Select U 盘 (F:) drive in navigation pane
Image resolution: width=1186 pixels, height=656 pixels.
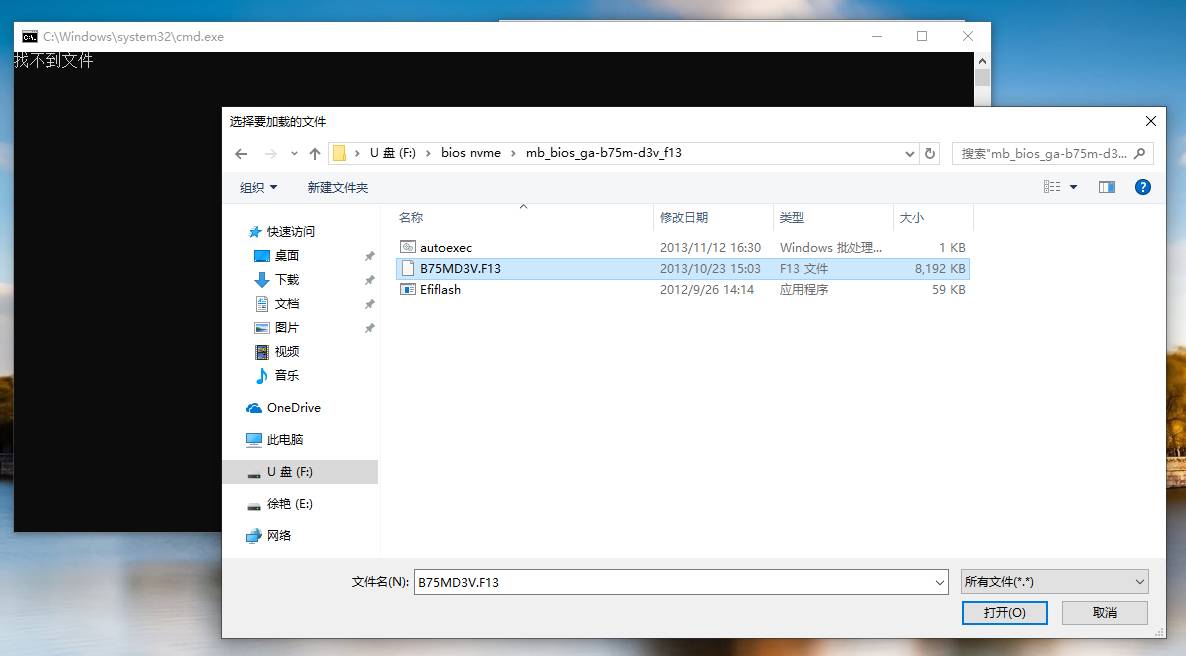point(301,472)
